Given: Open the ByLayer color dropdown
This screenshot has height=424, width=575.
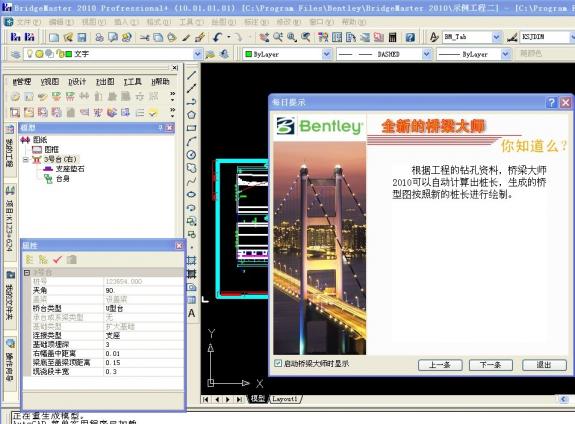Looking at the screenshot, I should pos(326,54).
